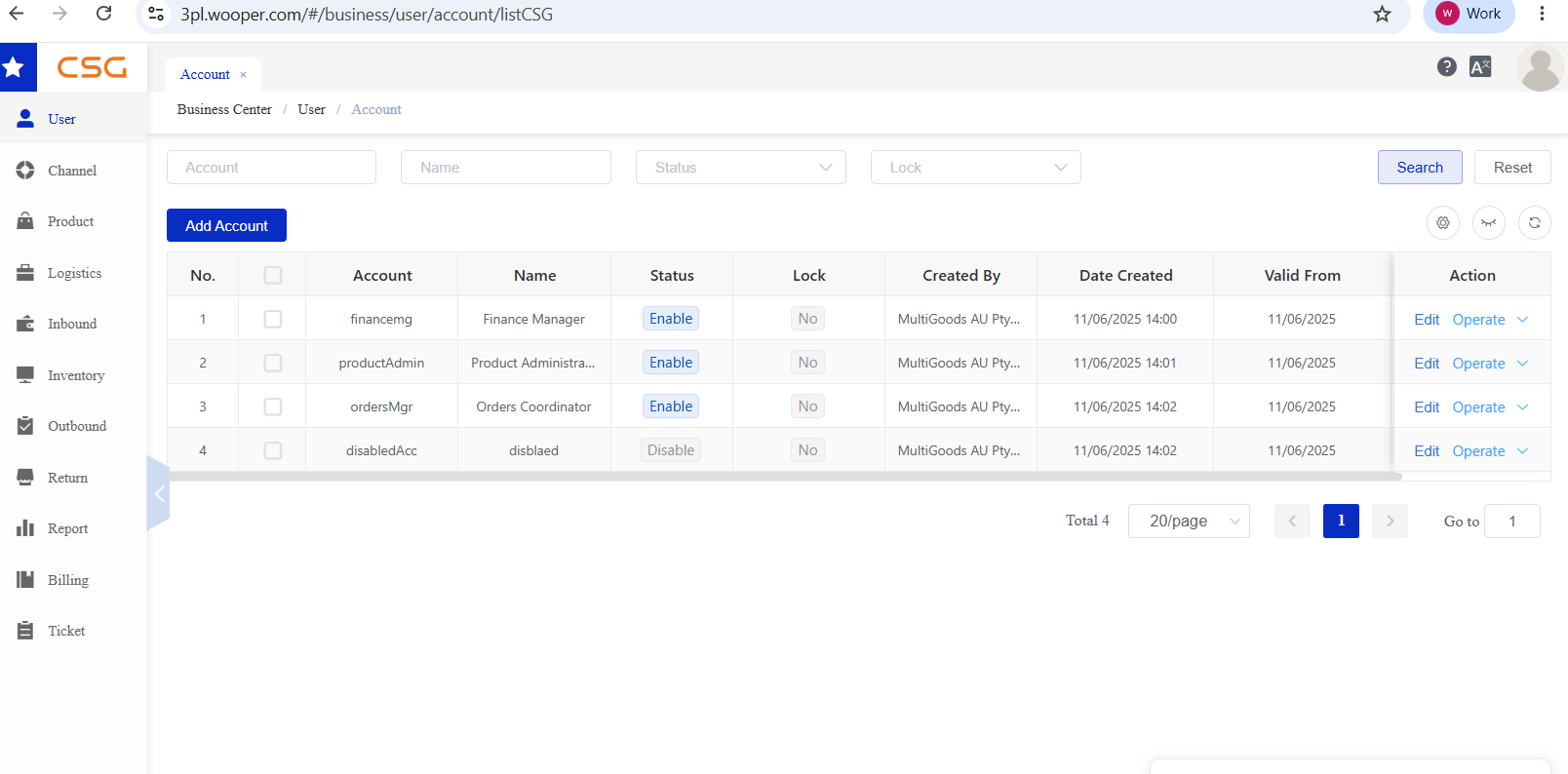This screenshot has width=1568, height=774.
Task: Bookmark this page with the star
Action: coord(1382,14)
